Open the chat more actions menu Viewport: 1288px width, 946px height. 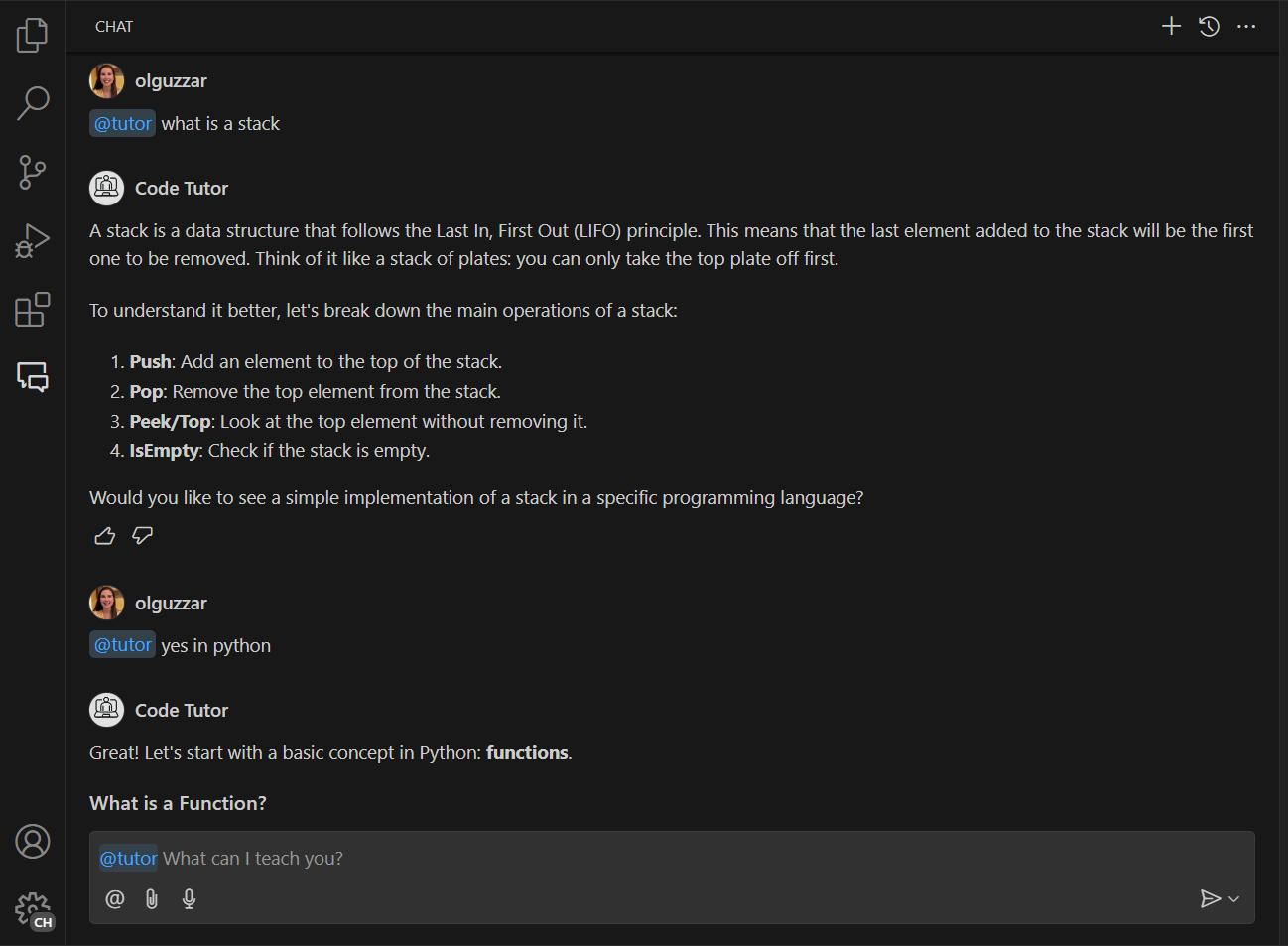pos(1246,26)
